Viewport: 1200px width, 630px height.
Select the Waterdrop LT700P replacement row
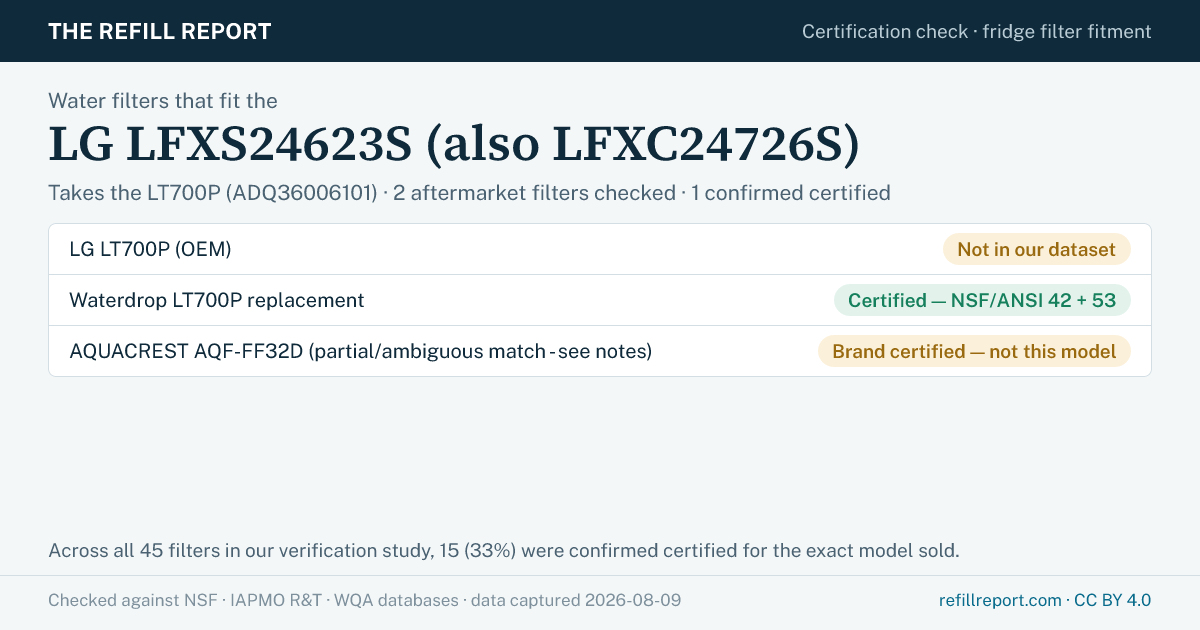click(x=600, y=300)
